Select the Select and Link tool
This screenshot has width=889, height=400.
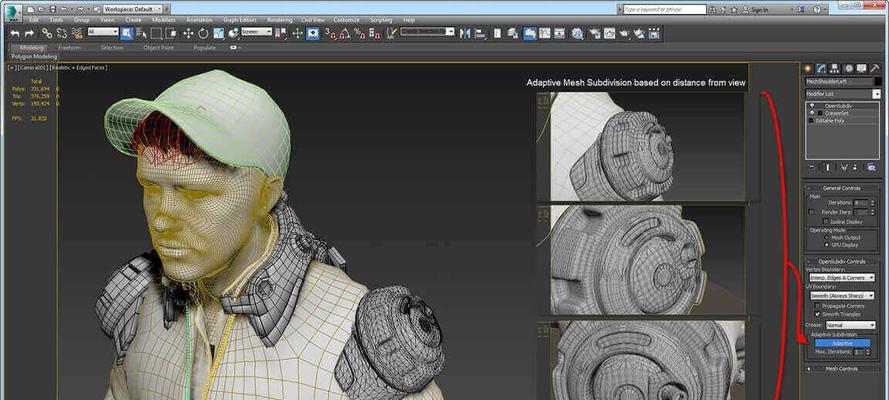coord(47,33)
